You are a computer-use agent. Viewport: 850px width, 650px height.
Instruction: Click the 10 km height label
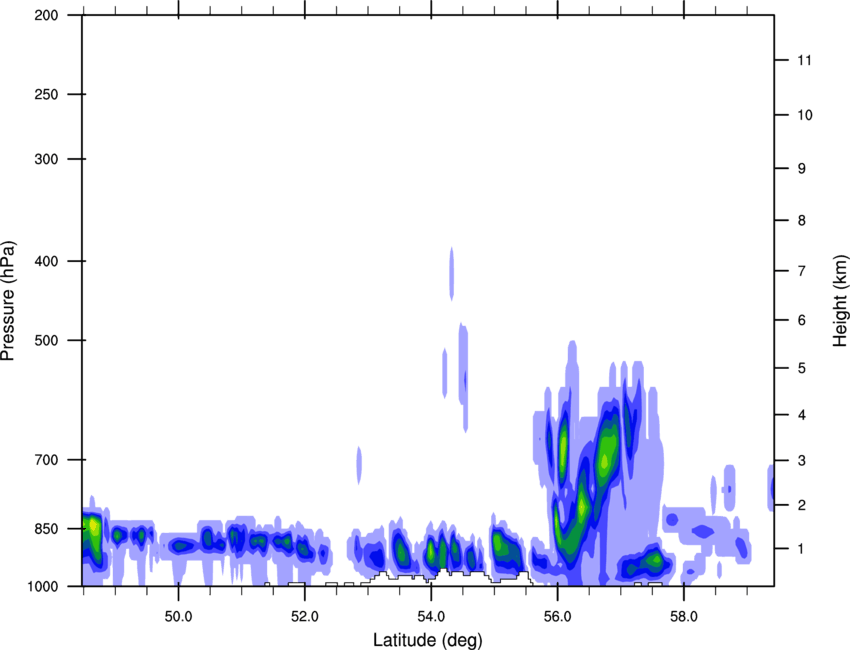point(804,115)
